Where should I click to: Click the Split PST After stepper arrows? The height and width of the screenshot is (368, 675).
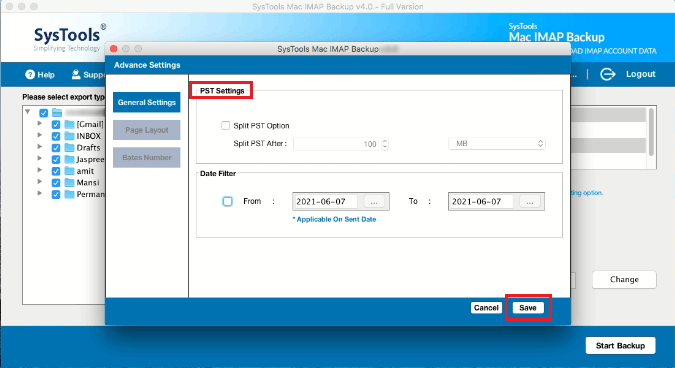pos(385,144)
